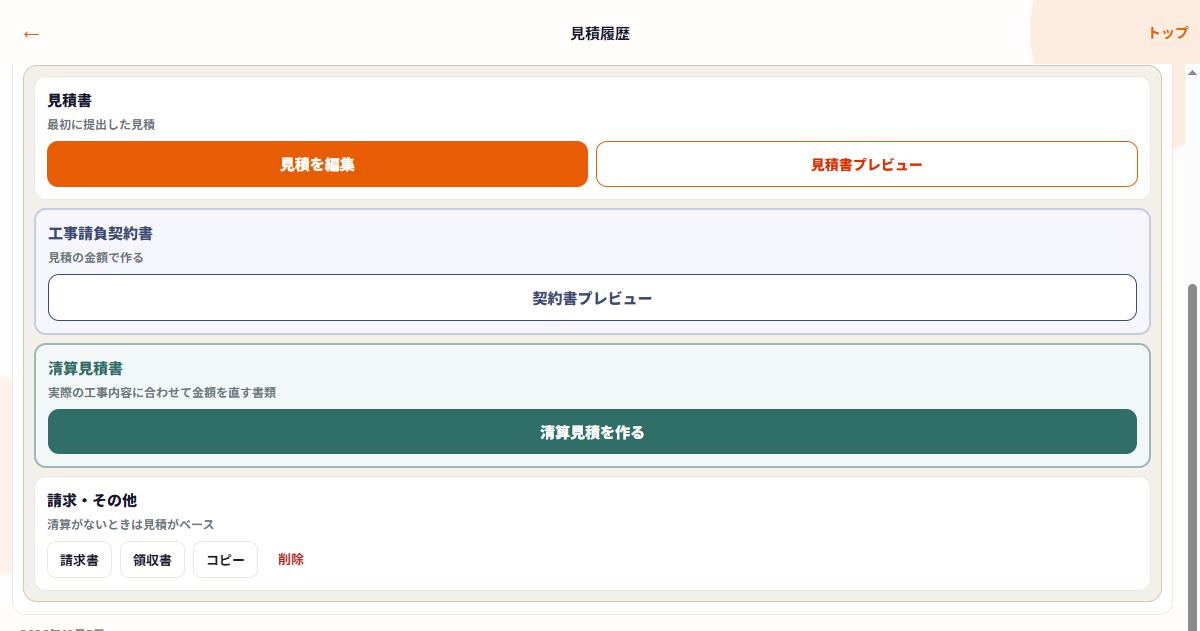This screenshot has height=631, width=1200.
Task: Open the トップ link in header
Action: coord(1167,33)
